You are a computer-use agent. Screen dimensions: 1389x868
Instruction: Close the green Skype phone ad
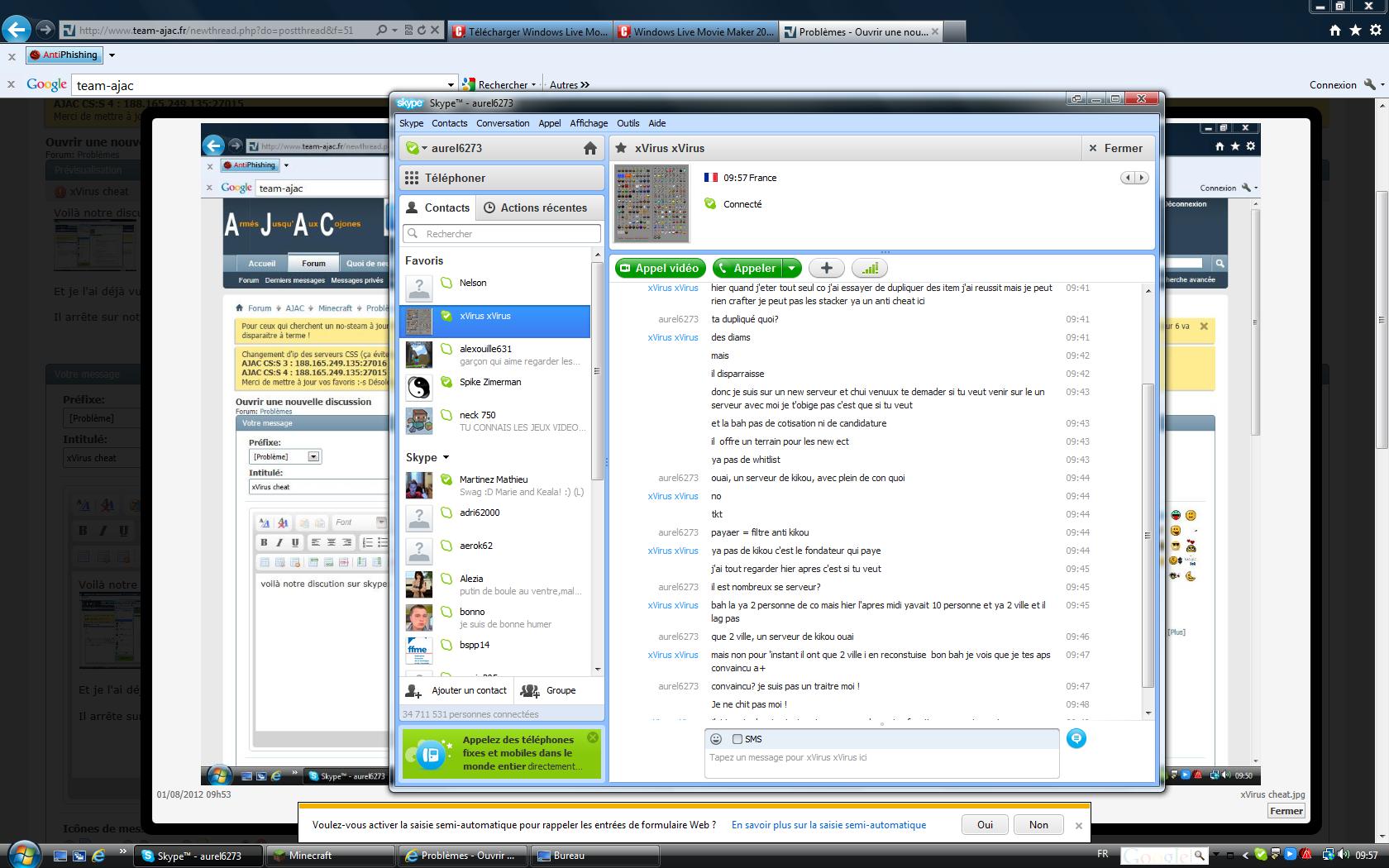pos(593,737)
